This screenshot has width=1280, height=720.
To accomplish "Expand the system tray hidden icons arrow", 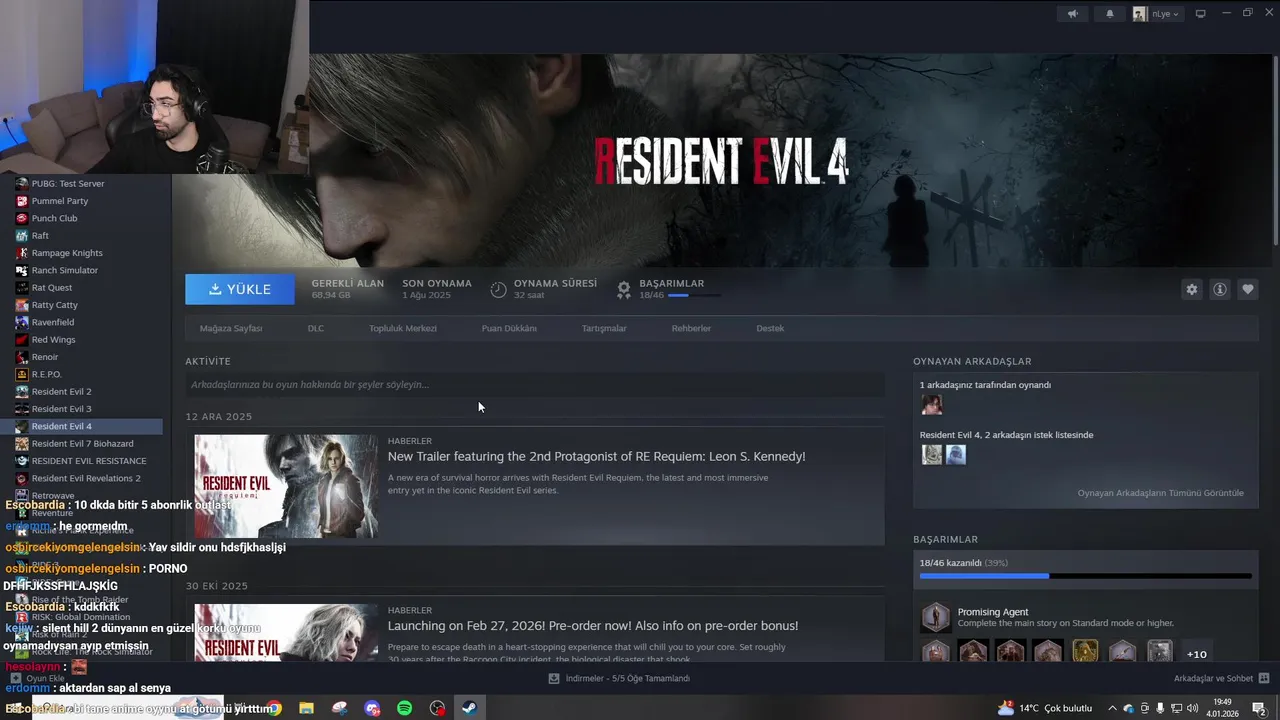I will coord(1112,708).
